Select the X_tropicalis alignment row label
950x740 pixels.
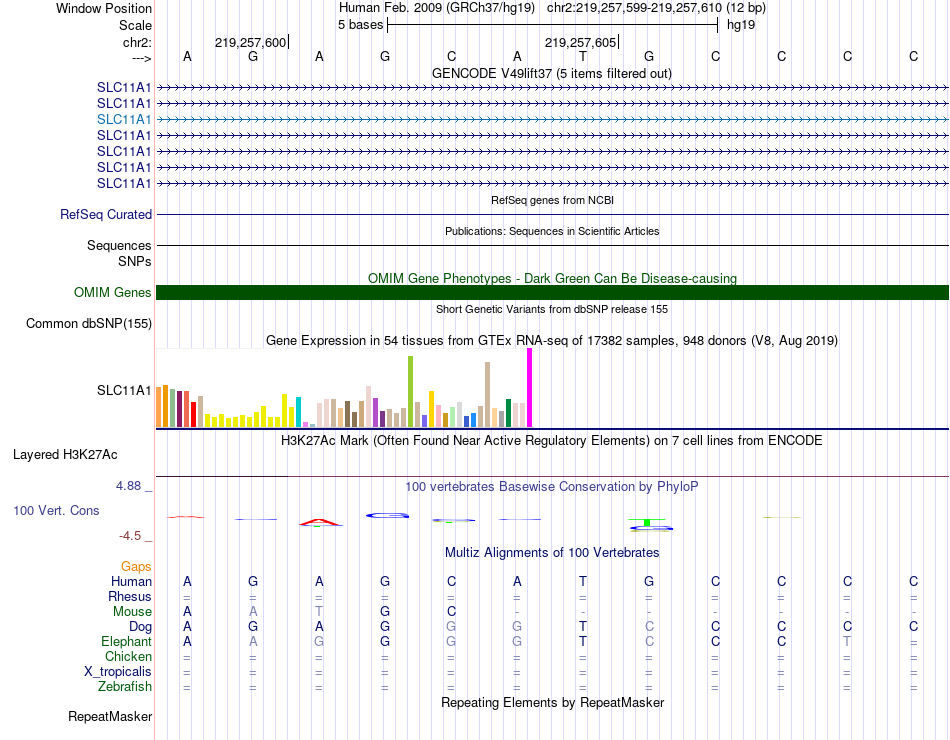pyautogui.click(x=118, y=672)
